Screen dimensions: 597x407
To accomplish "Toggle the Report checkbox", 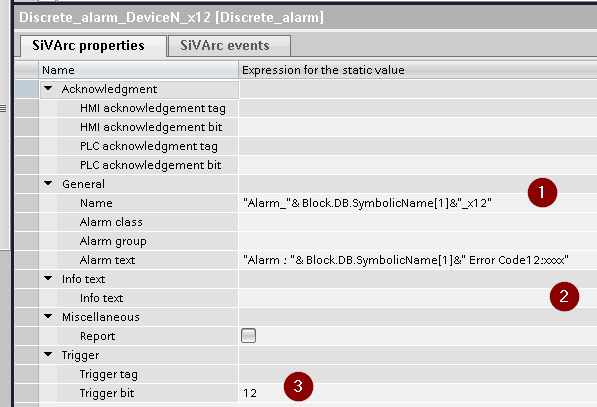I will 249,336.
